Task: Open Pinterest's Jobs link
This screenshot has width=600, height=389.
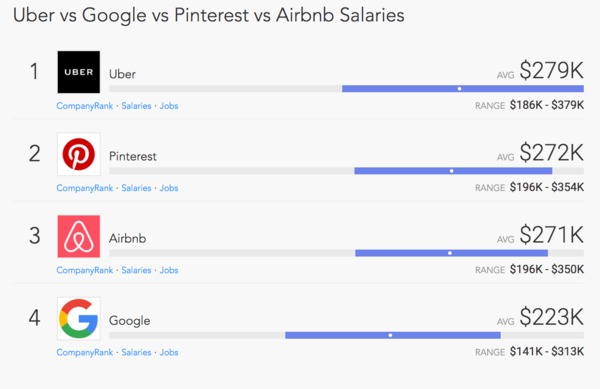Action: tap(169, 188)
